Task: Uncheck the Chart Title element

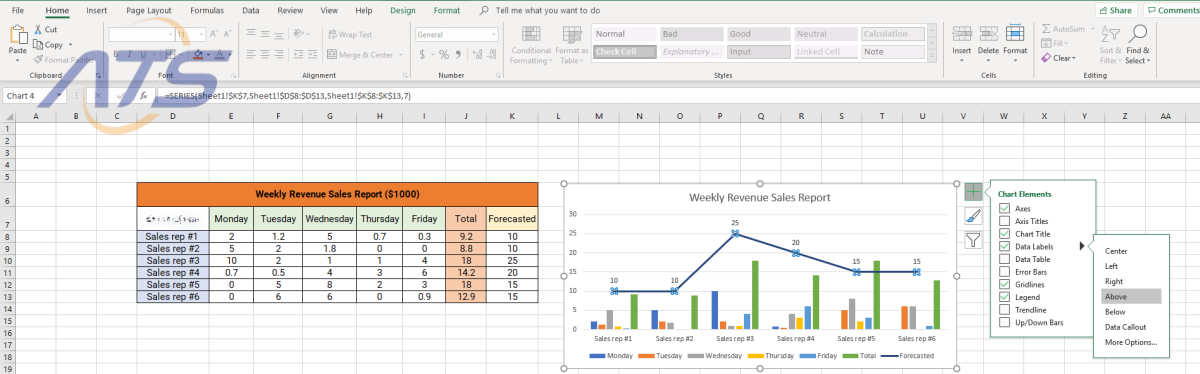Action: point(1004,233)
